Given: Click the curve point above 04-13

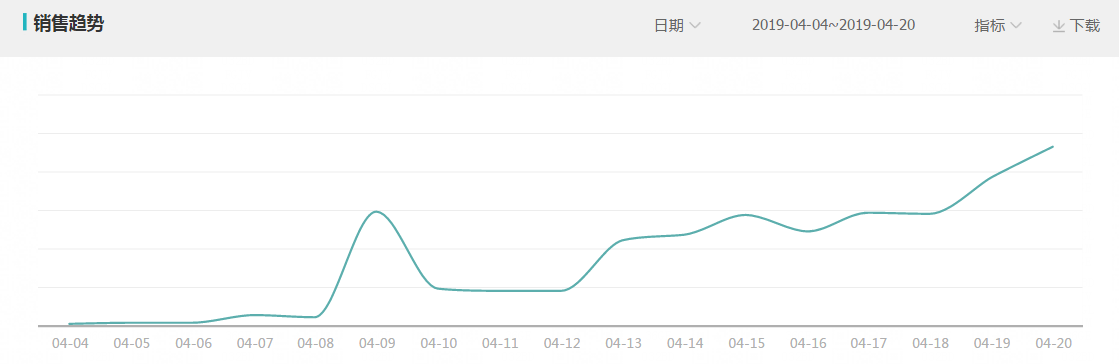Looking at the screenshot, I should (623, 240).
